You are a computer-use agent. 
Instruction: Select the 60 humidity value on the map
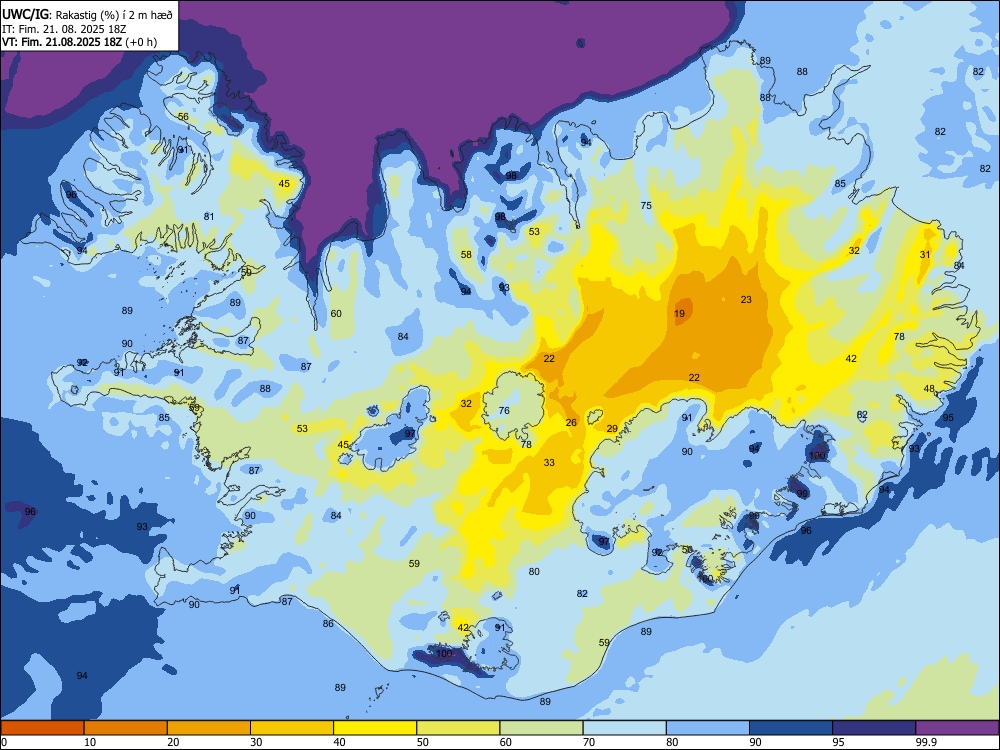(336, 313)
